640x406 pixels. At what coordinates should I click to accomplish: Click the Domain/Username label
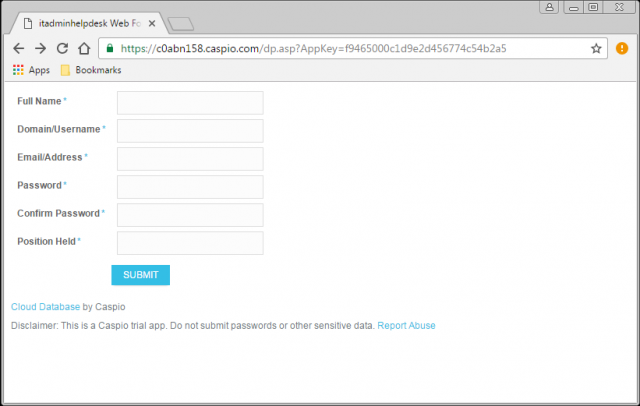point(59,129)
